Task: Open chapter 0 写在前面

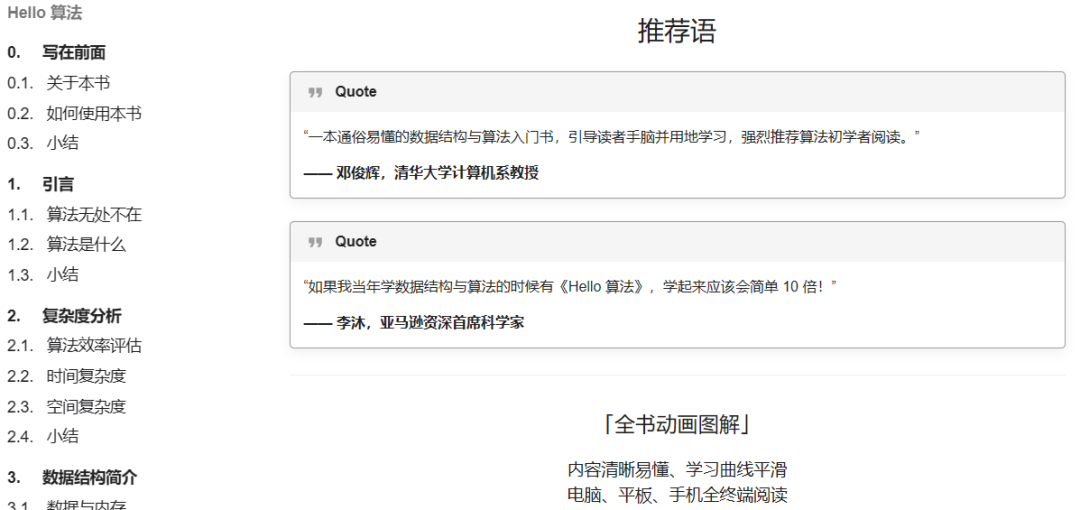Action: [x=56, y=53]
